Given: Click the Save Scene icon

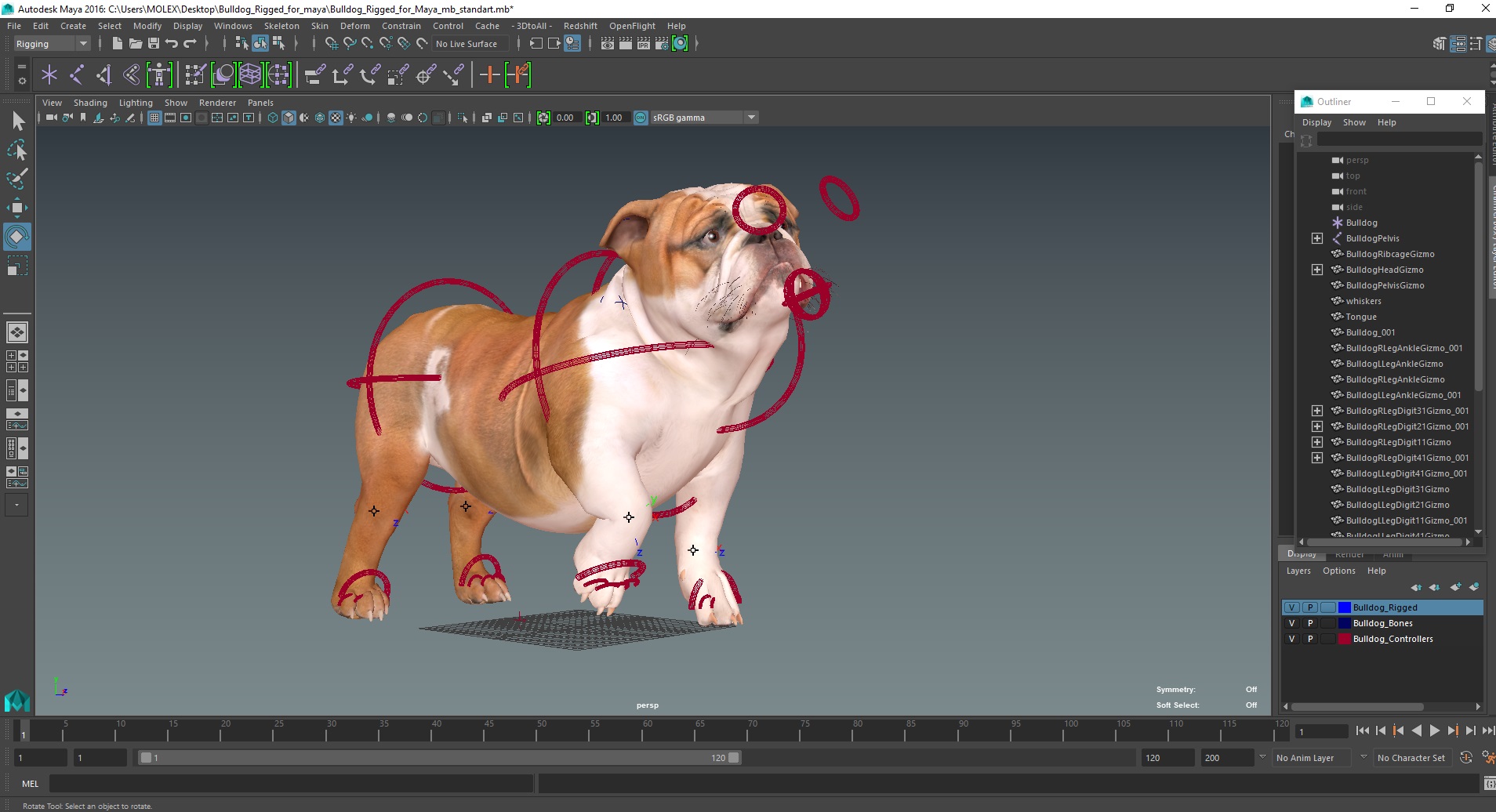Looking at the screenshot, I should [154, 44].
